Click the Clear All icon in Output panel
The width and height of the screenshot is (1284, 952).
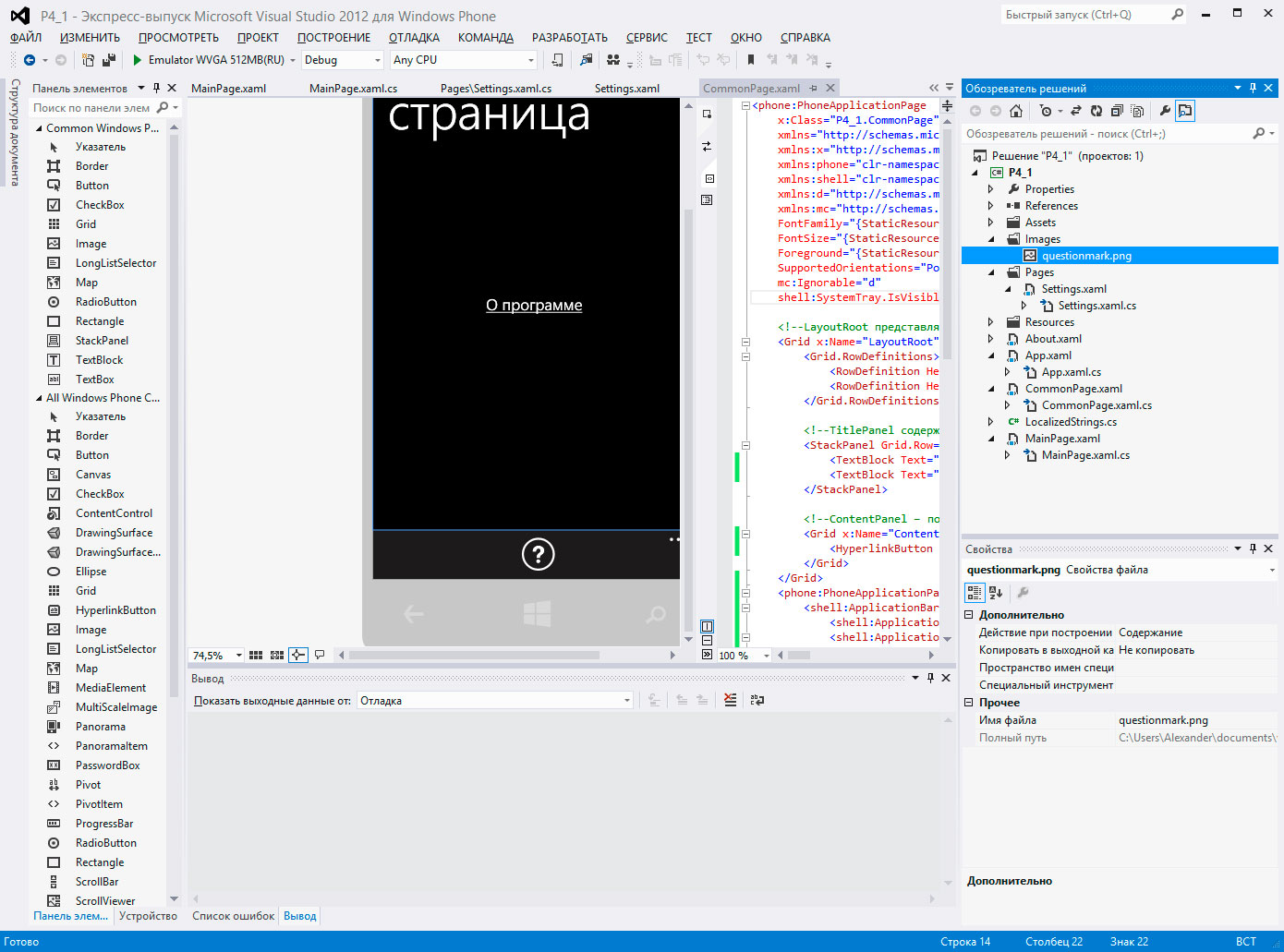(731, 701)
